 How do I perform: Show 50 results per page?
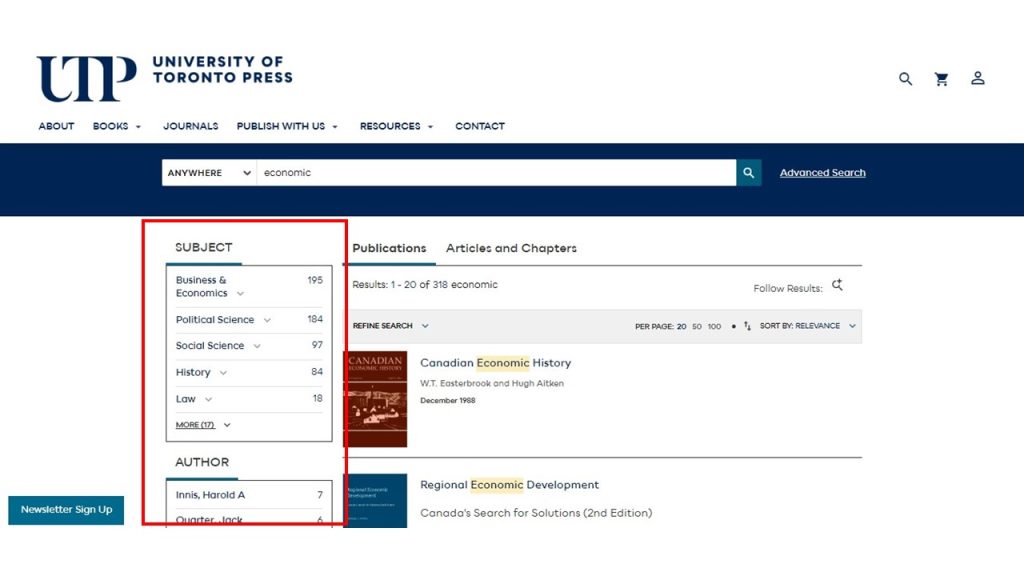[697, 327]
